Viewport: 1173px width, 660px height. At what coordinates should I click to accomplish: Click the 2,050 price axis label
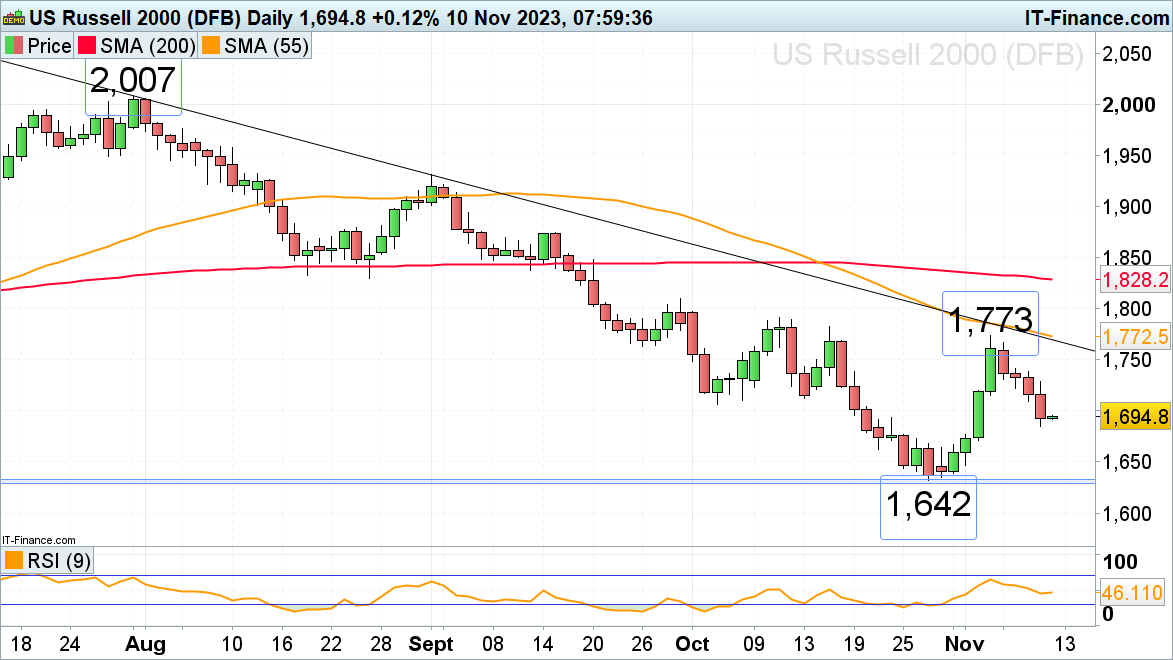(1127, 54)
